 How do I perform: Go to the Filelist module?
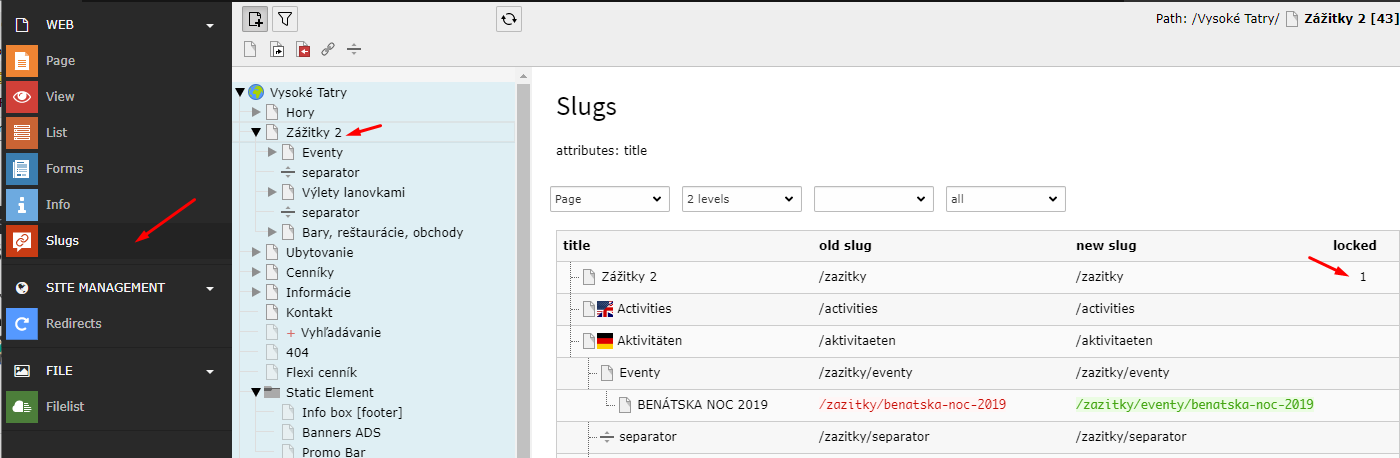(x=67, y=406)
